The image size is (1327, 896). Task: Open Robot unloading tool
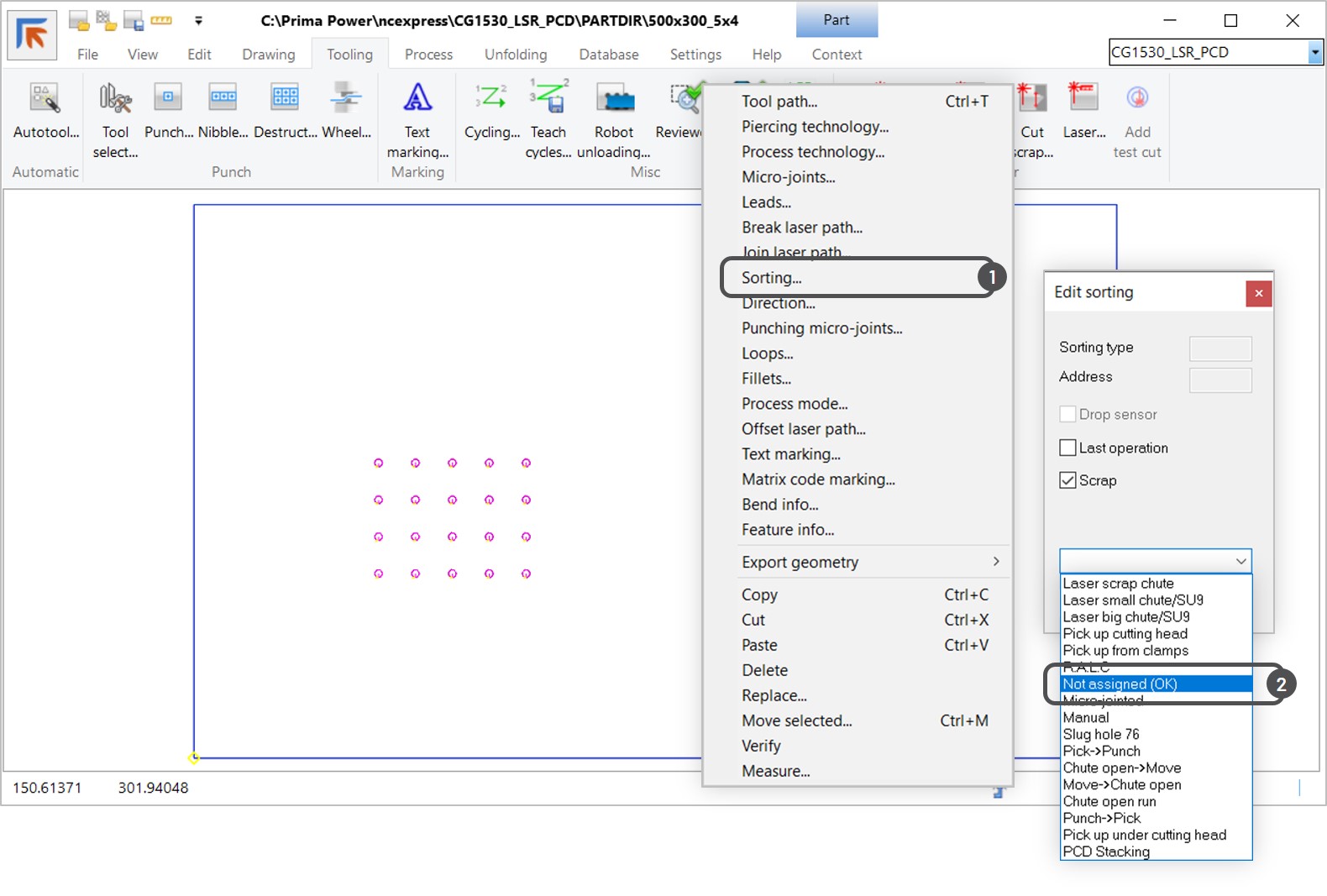tap(614, 99)
